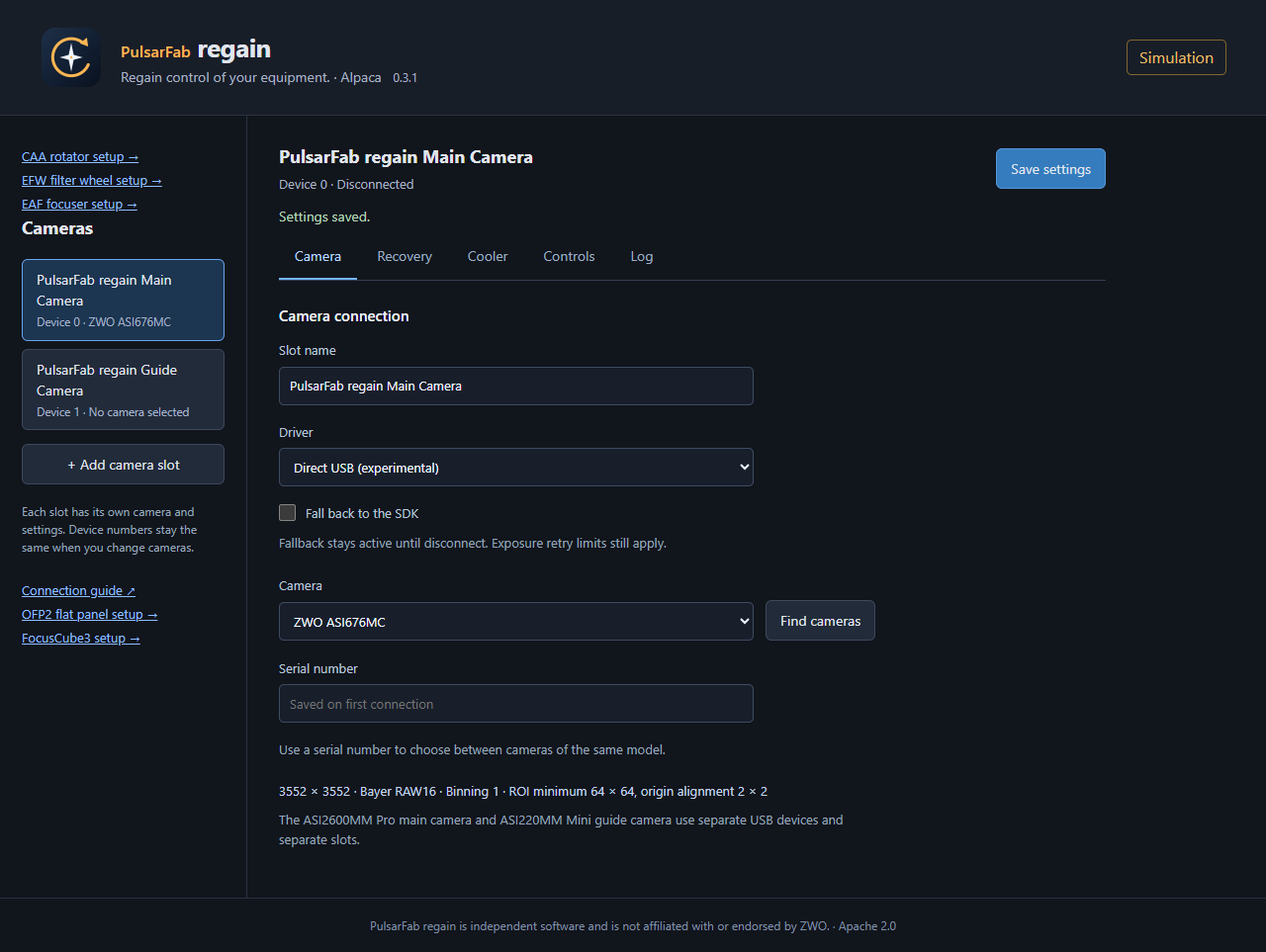
Task: Click the Serial number field label
Action: click(x=318, y=668)
